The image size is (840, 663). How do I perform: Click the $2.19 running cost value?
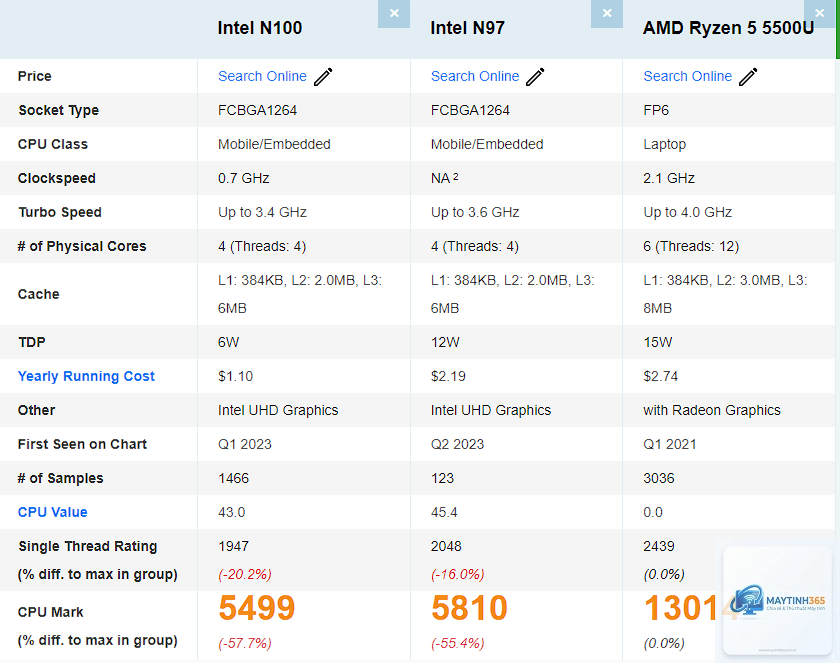[x=448, y=376]
